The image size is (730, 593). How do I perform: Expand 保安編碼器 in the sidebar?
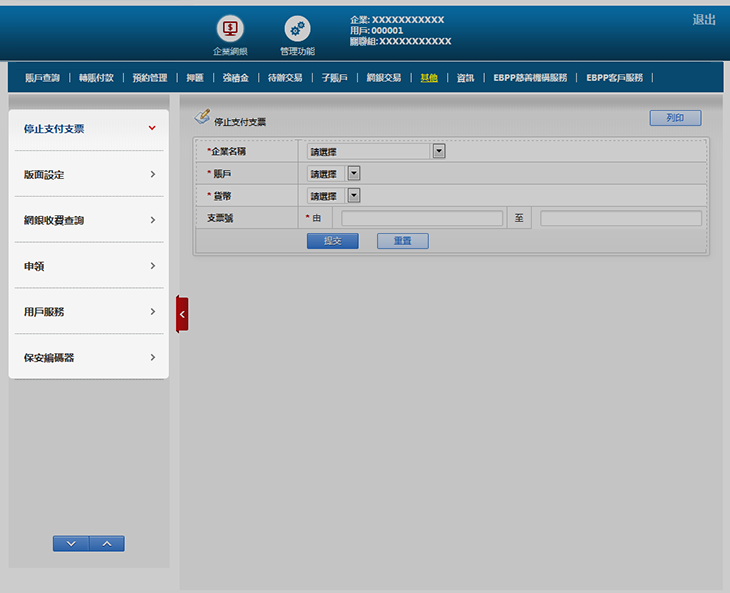88,357
